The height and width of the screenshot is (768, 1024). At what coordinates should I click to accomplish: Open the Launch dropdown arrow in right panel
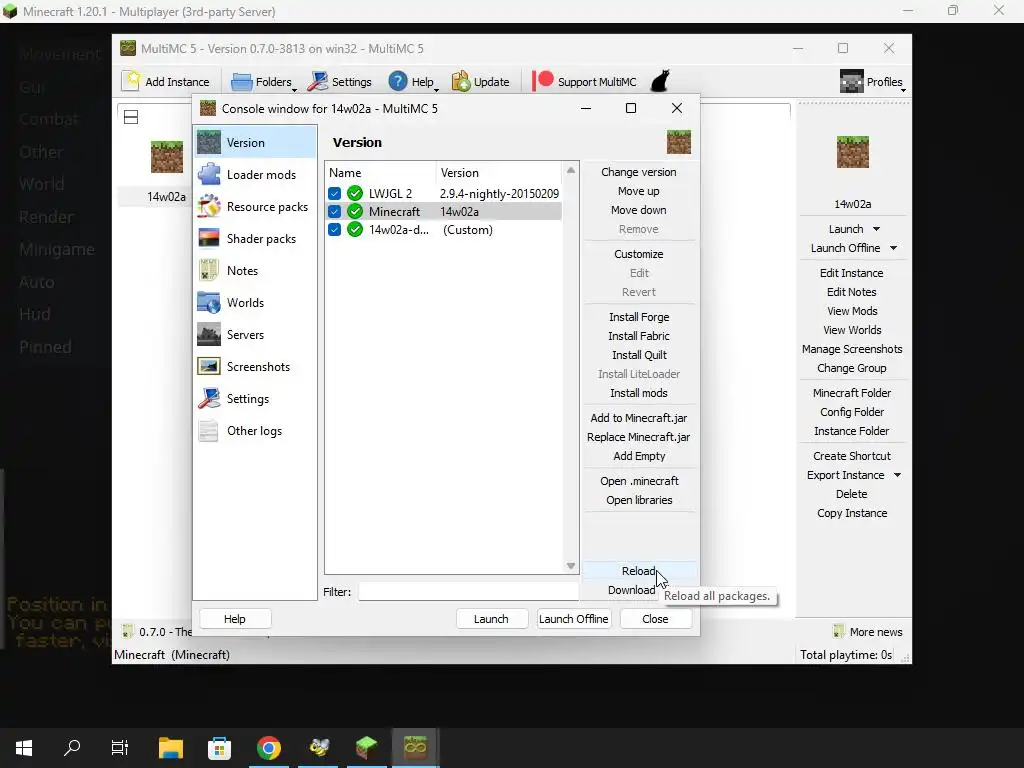tap(876, 229)
